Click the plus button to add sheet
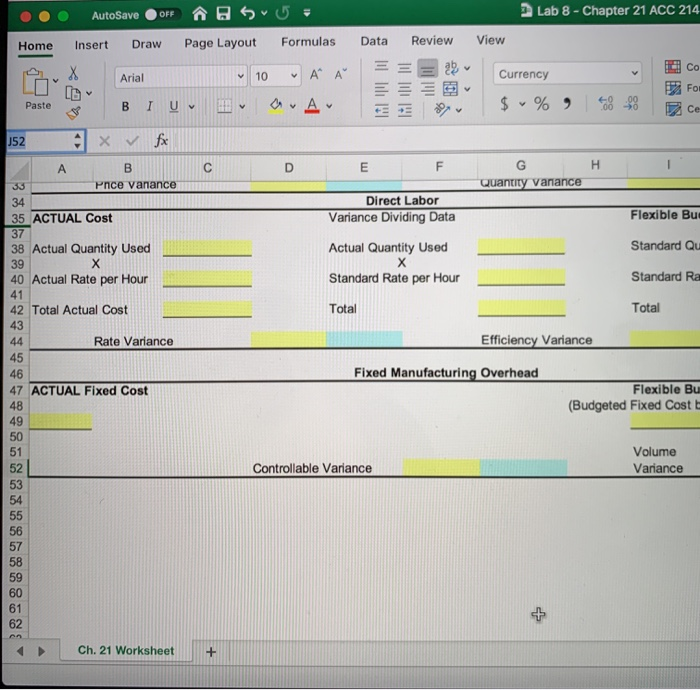 tap(211, 652)
